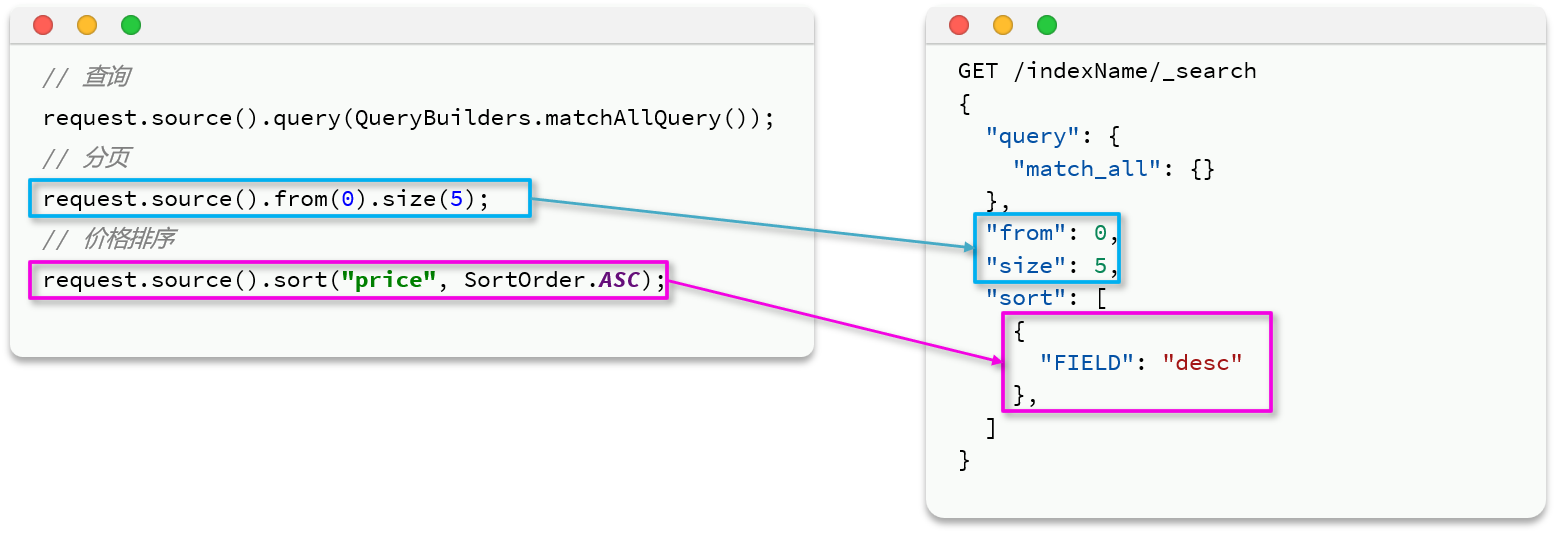Click the "size": 5 line in JSON

(x=1048, y=265)
